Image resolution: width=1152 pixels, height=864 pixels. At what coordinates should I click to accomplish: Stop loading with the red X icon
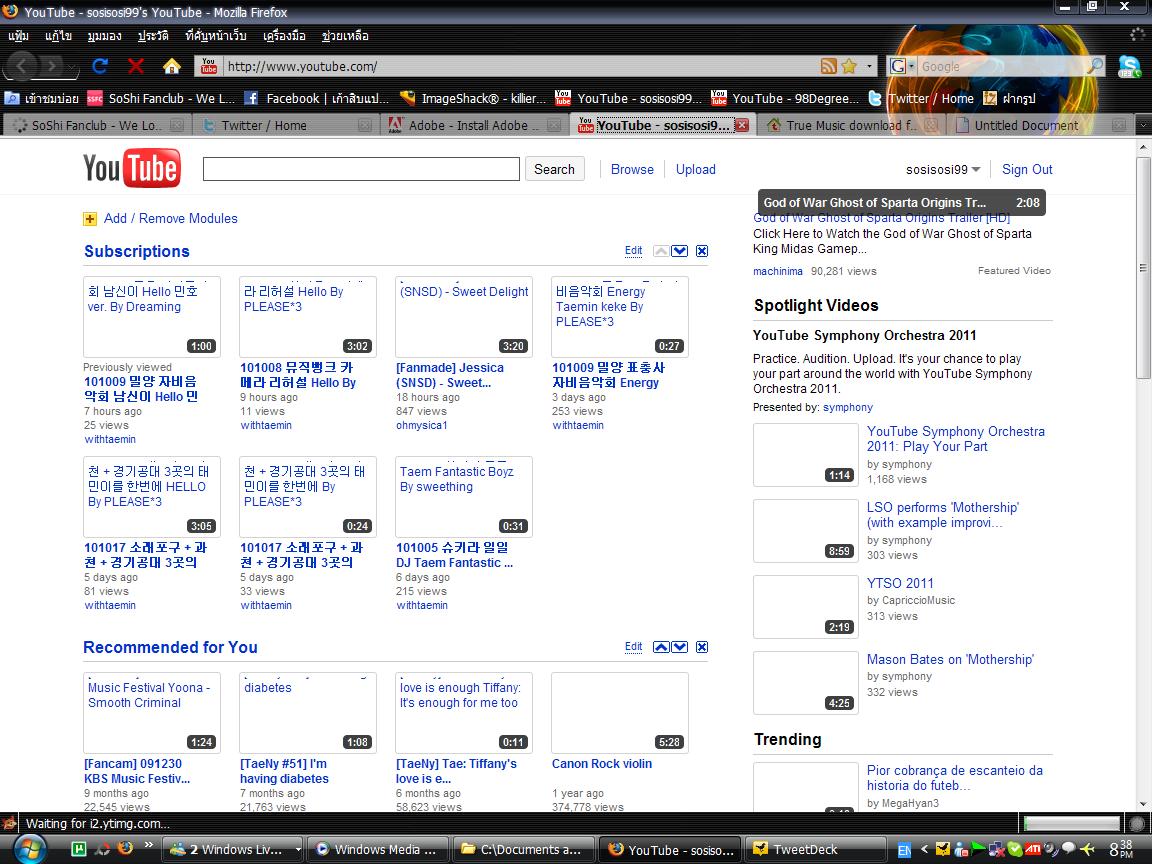coord(135,66)
